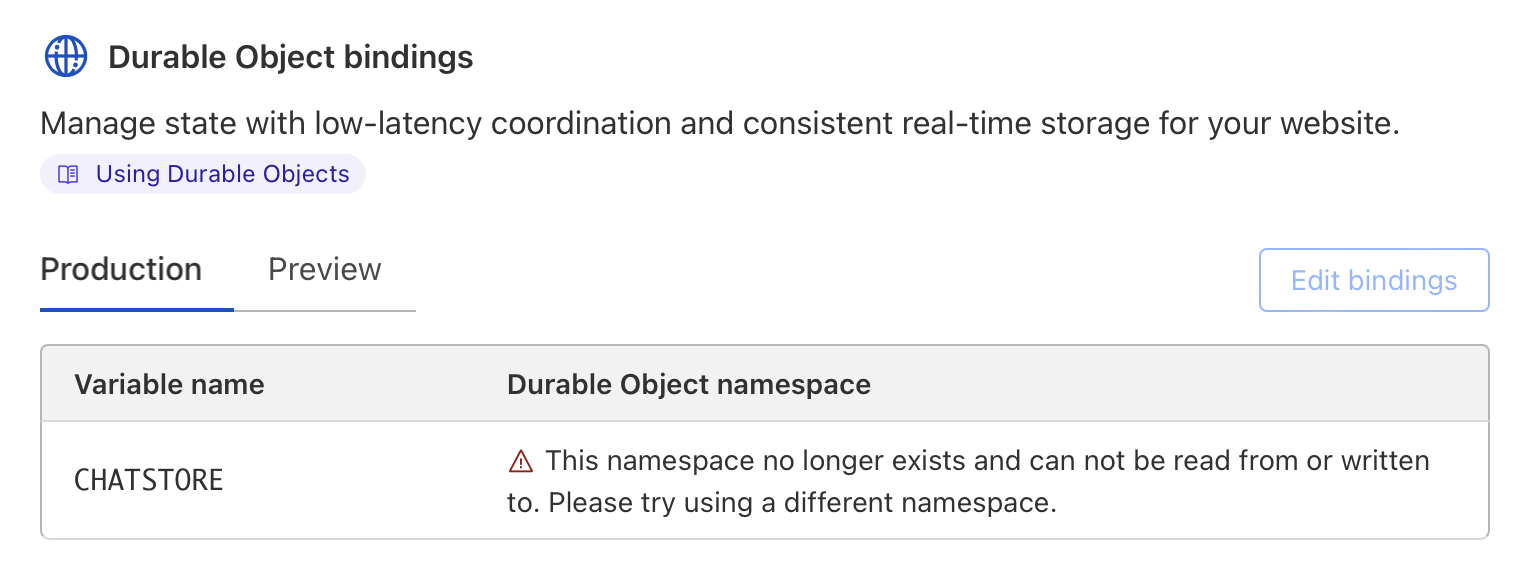Click the word "Durable" in the documentation link
Image resolution: width=1522 pixels, height=574 pixels.
point(207,175)
